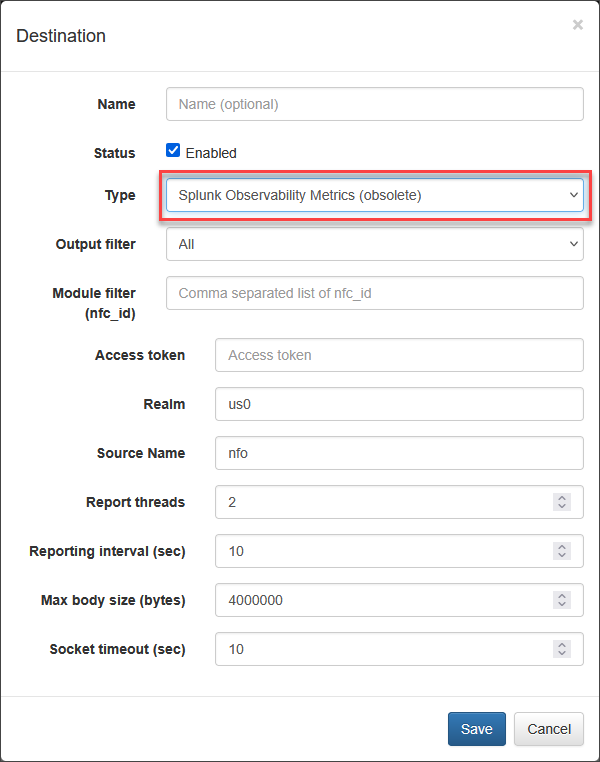This screenshot has height=762, width=600.
Task: Open the Type dropdown showing Splunk Observability Metrics
Action: [x=375, y=195]
